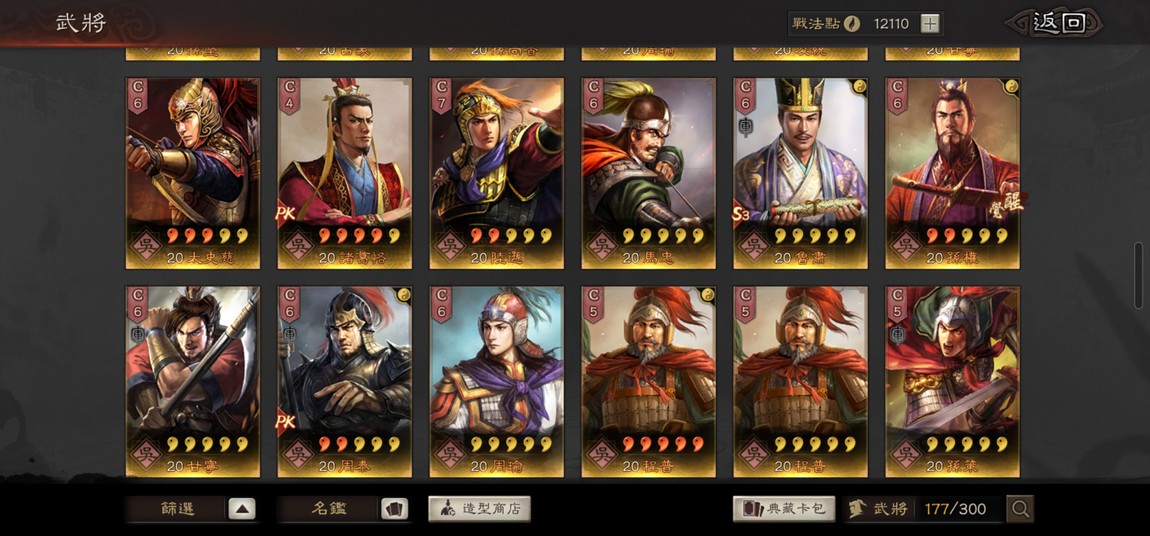Click the magnifier search icon beside 武將 count
Image resolution: width=1150 pixels, height=536 pixels.
(1020, 509)
